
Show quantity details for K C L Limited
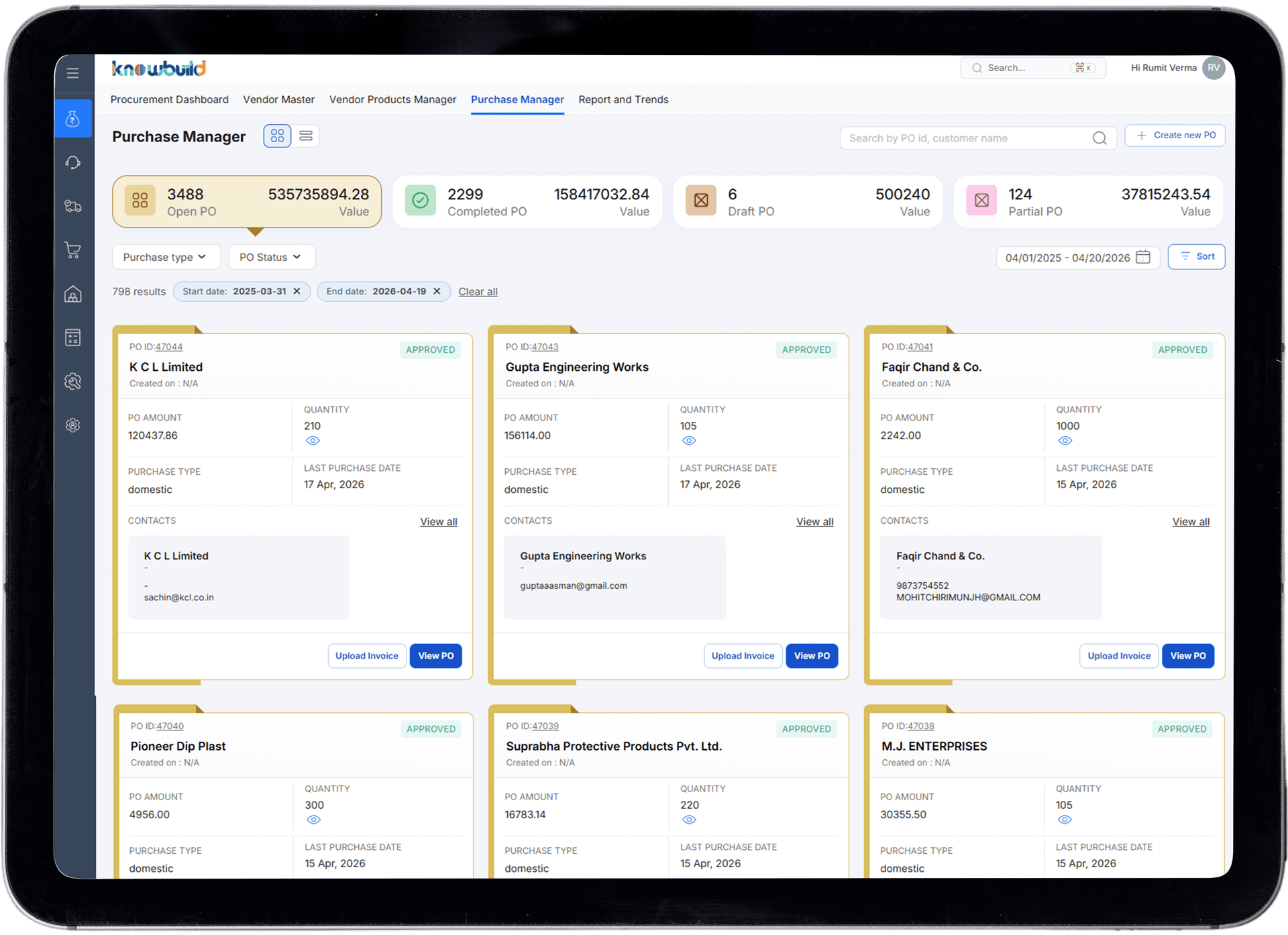pos(313,441)
